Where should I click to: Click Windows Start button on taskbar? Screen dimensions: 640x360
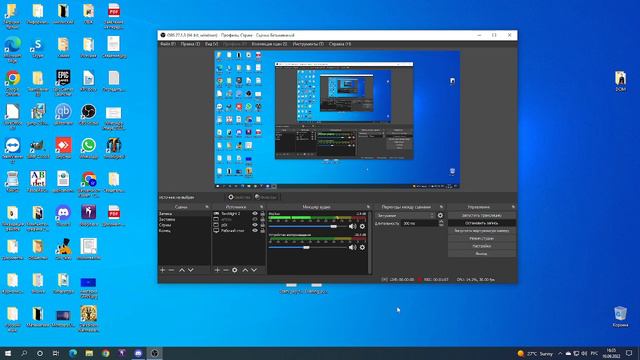coord(8,353)
